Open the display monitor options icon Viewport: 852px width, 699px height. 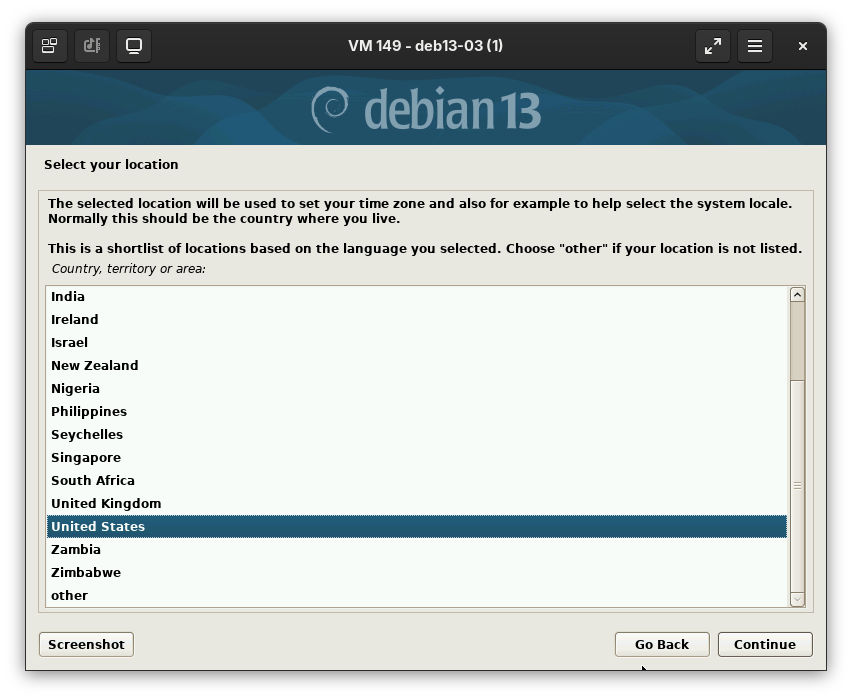tap(134, 46)
